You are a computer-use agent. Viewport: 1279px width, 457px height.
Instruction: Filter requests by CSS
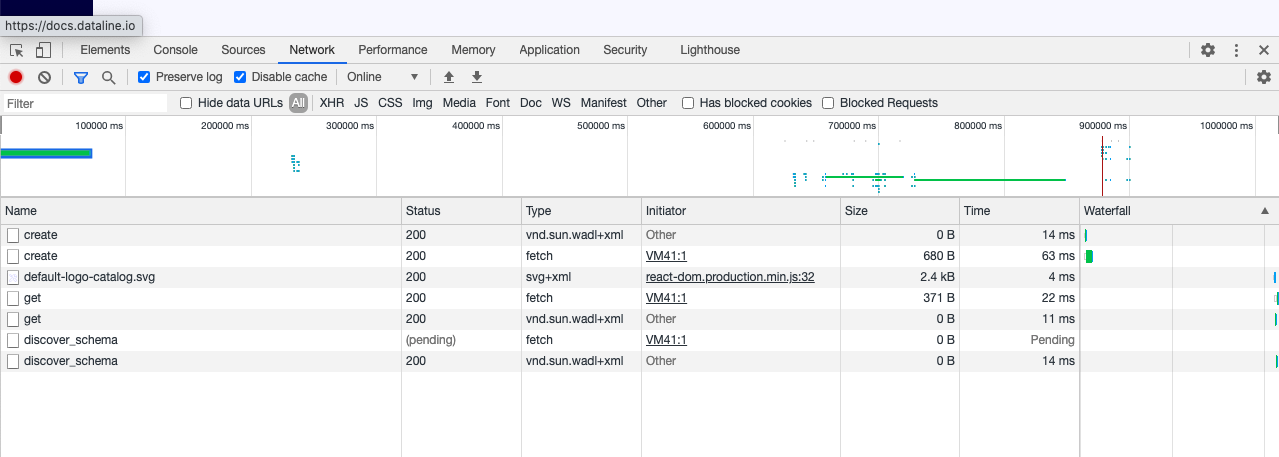[390, 103]
